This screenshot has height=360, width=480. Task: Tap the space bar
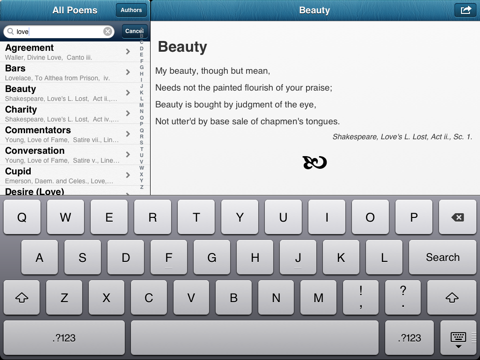[x=255, y=338]
